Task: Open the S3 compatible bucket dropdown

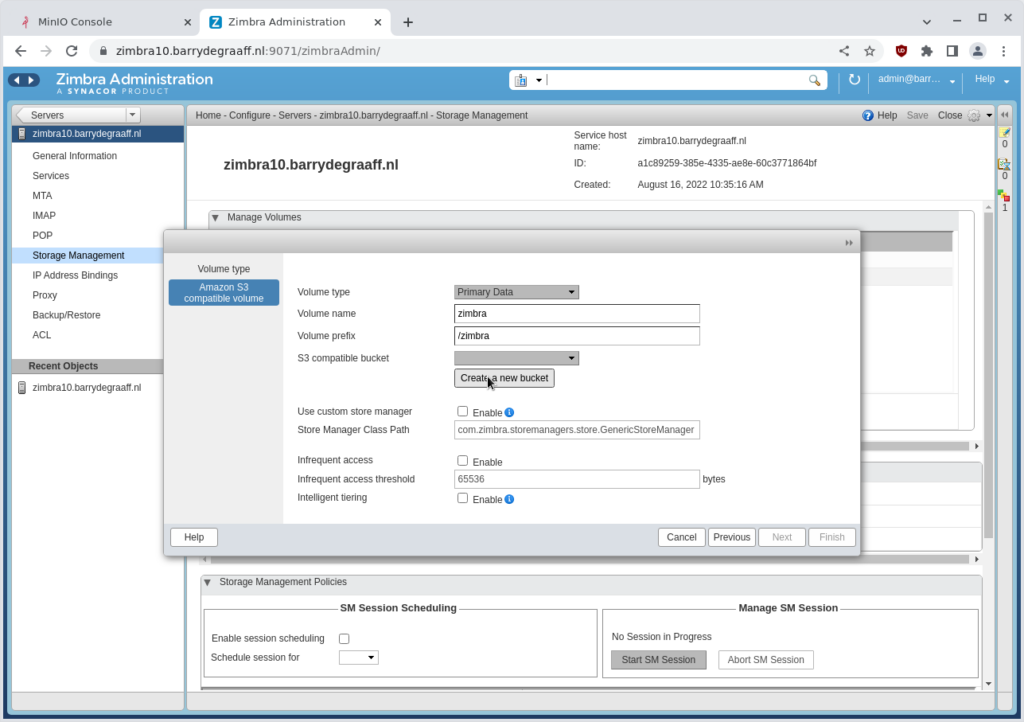Action: point(516,358)
